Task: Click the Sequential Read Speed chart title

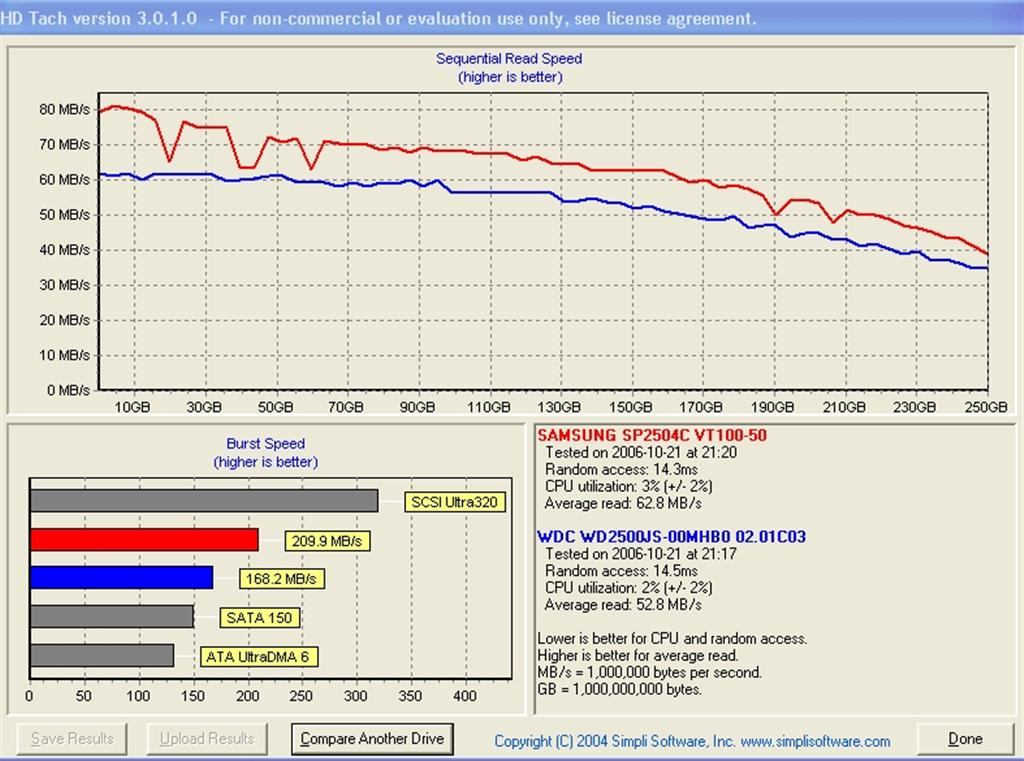Action: pyautogui.click(x=509, y=59)
